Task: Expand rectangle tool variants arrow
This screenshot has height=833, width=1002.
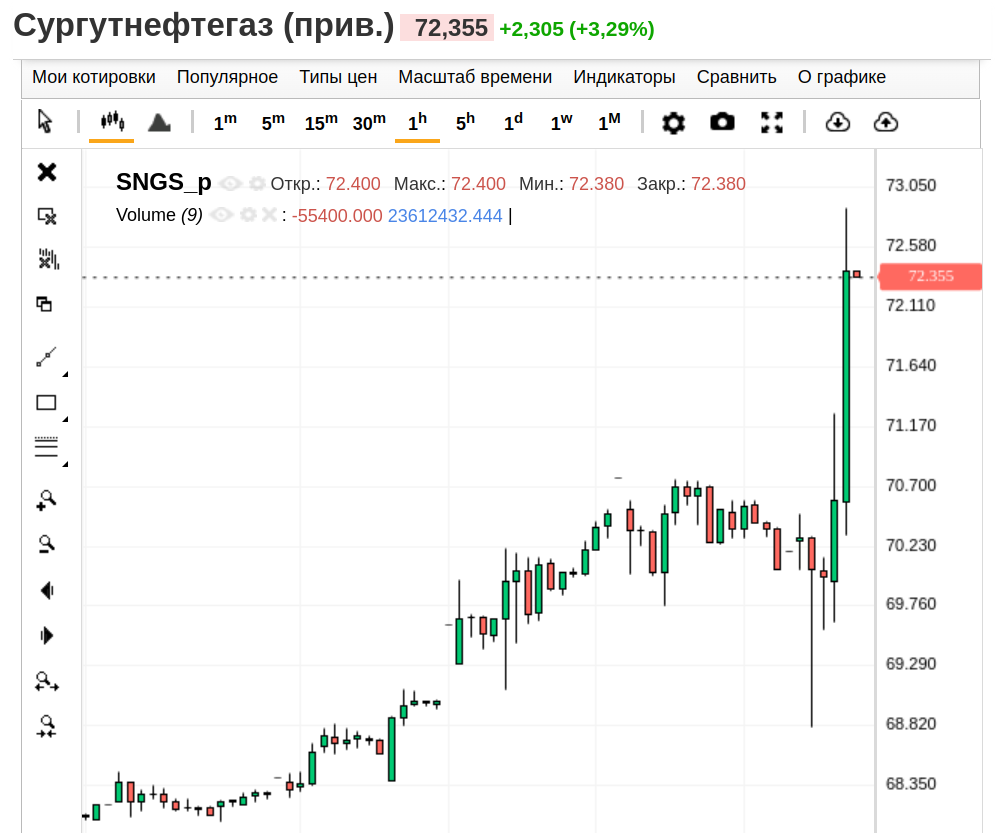Action: 65,420
